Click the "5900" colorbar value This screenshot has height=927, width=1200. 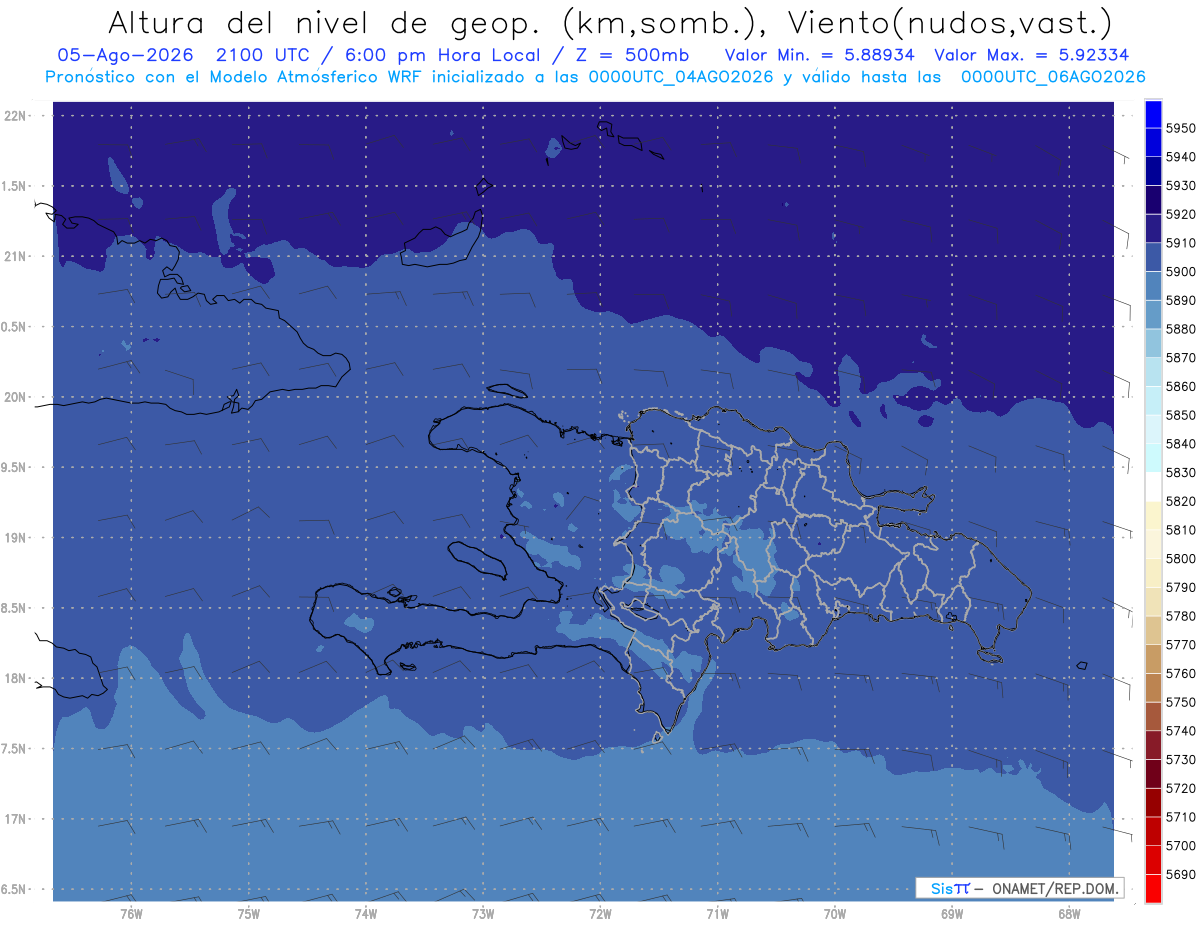tap(1180, 271)
